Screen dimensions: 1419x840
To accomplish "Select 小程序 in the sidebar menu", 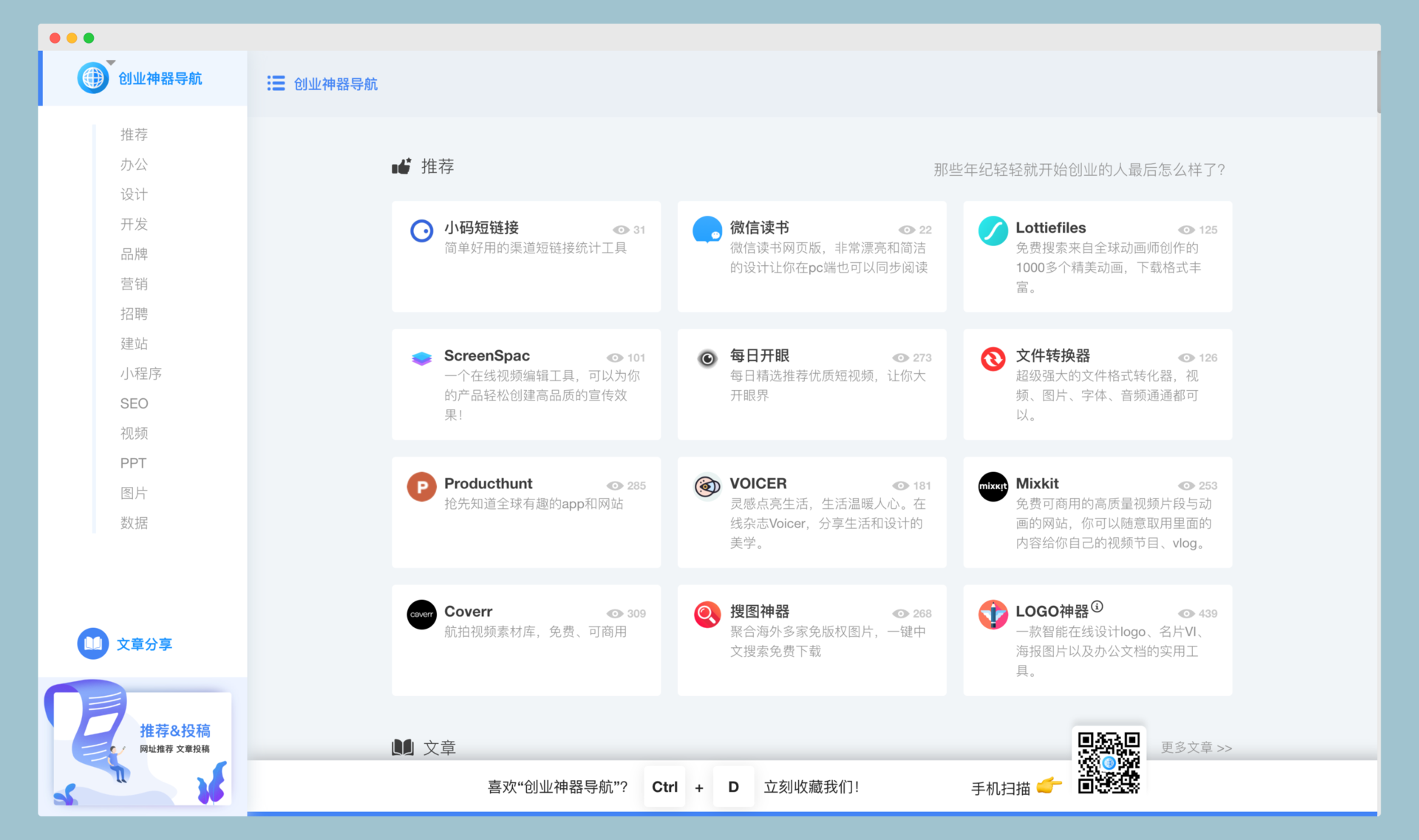I will point(140,374).
